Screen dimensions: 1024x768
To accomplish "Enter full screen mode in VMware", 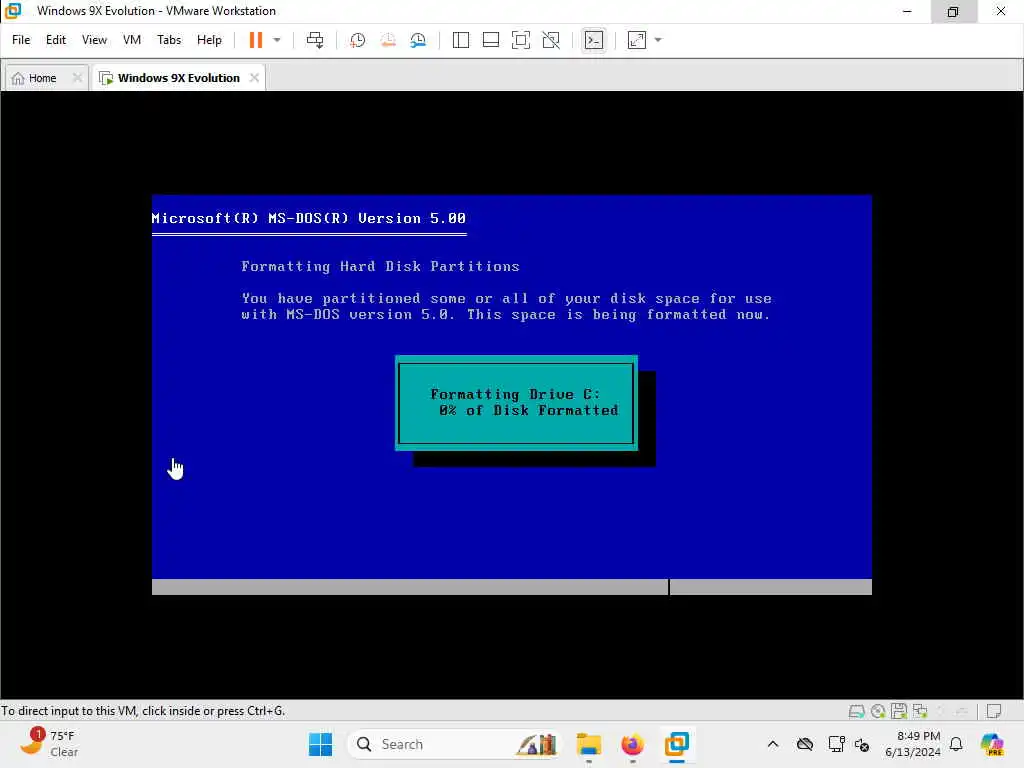I will point(520,40).
